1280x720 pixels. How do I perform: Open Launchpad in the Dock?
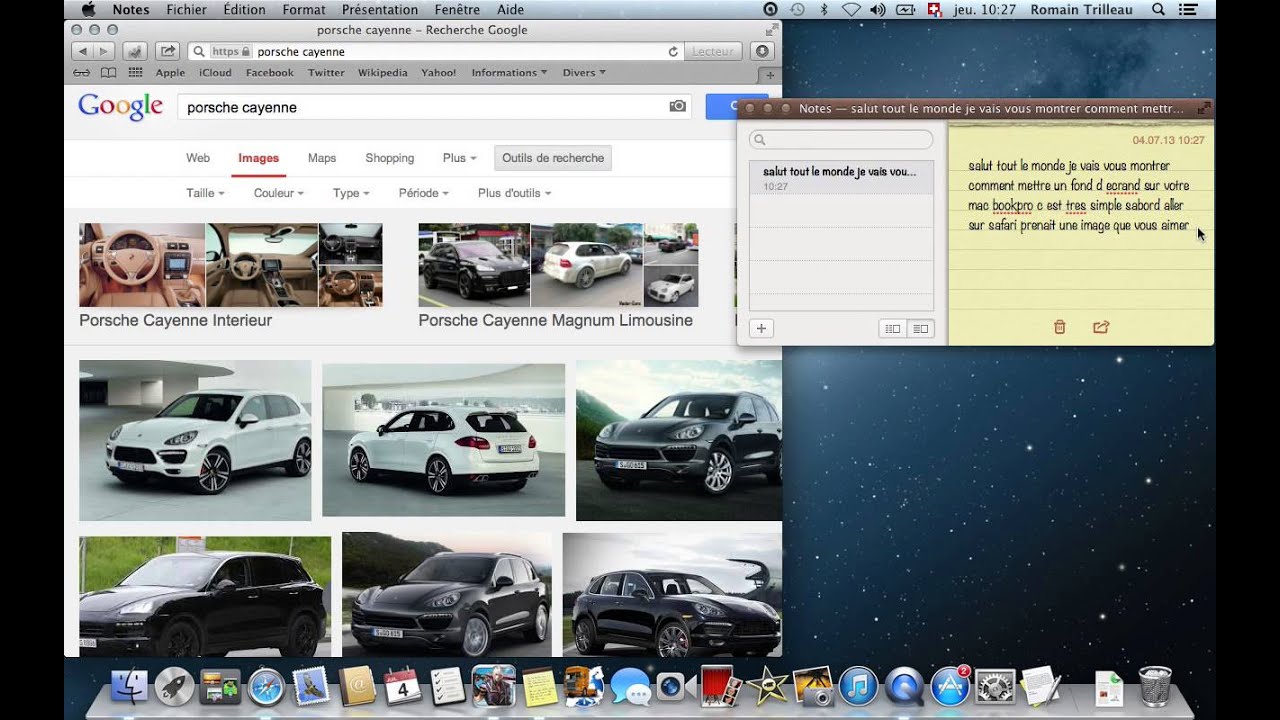click(x=175, y=687)
